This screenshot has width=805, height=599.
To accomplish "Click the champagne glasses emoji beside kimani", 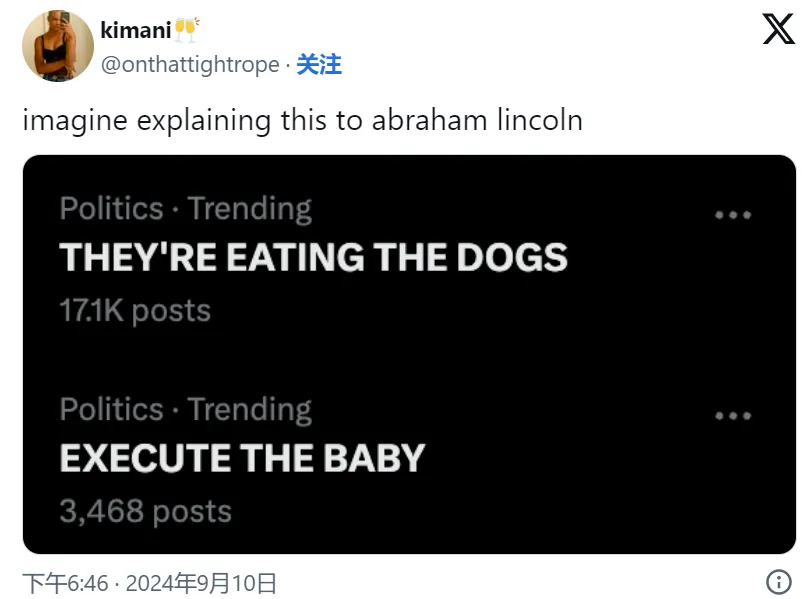I will click(x=186, y=30).
